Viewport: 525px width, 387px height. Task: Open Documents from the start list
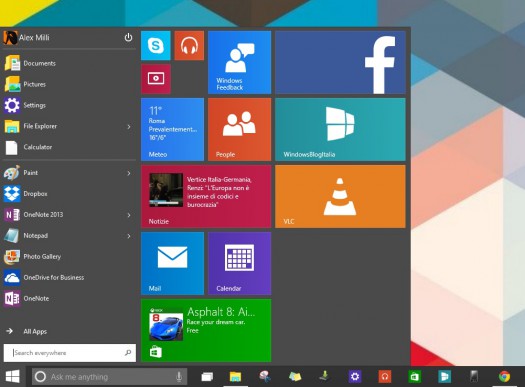pos(69,63)
